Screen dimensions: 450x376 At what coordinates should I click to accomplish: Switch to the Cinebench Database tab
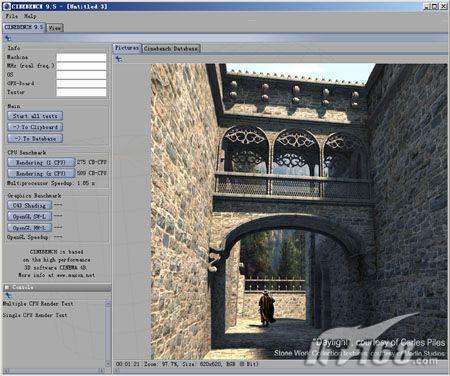[171, 49]
